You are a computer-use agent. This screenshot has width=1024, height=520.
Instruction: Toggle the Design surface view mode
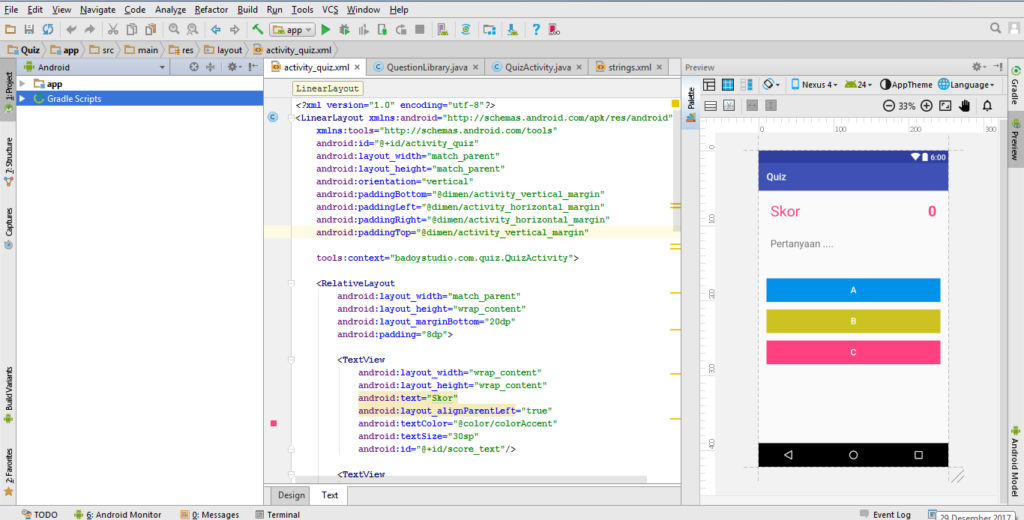tap(709, 85)
